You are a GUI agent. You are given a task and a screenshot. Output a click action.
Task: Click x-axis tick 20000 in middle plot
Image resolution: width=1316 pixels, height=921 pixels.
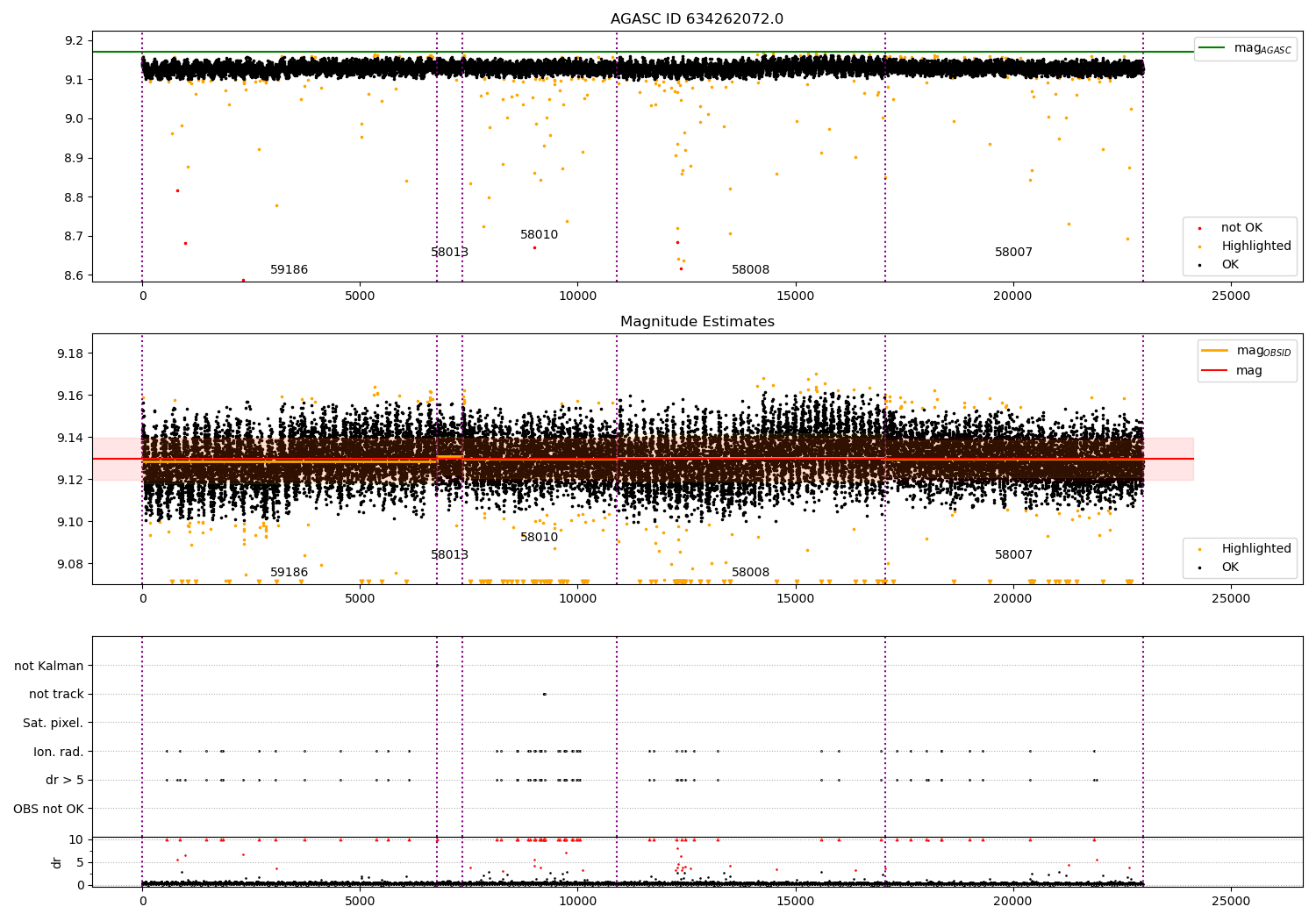(x=1012, y=599)
